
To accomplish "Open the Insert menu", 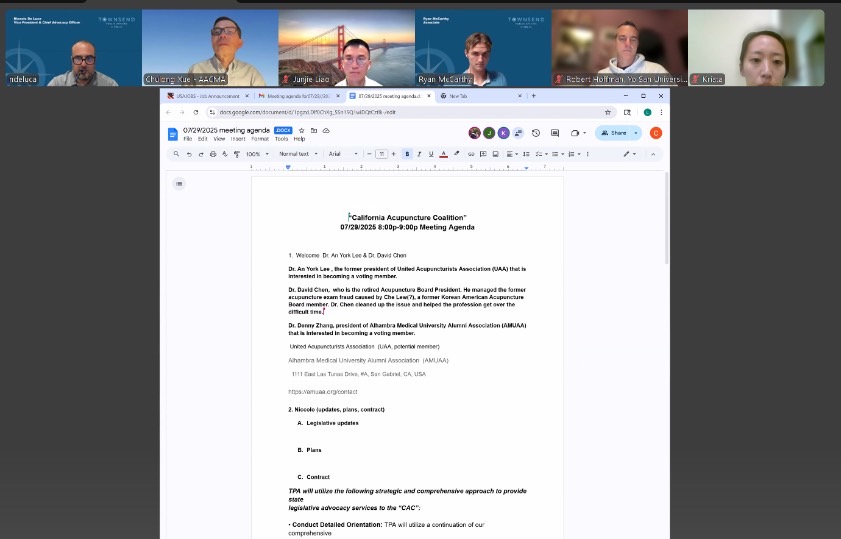I will click(x=238, y=139).
